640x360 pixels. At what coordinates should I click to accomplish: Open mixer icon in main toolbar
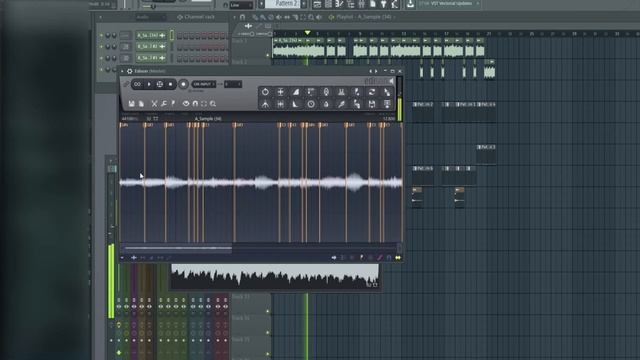click(x=362, y=4)
